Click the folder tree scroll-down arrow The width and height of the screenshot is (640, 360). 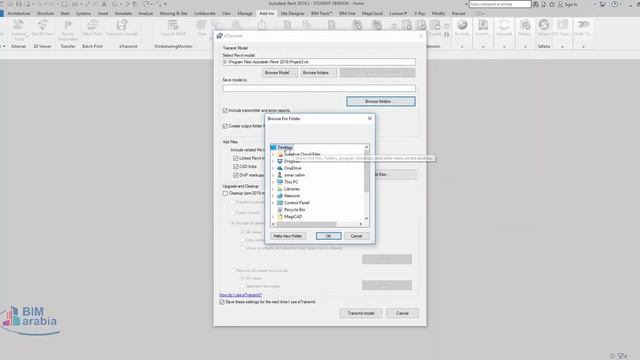pos(367,219)
